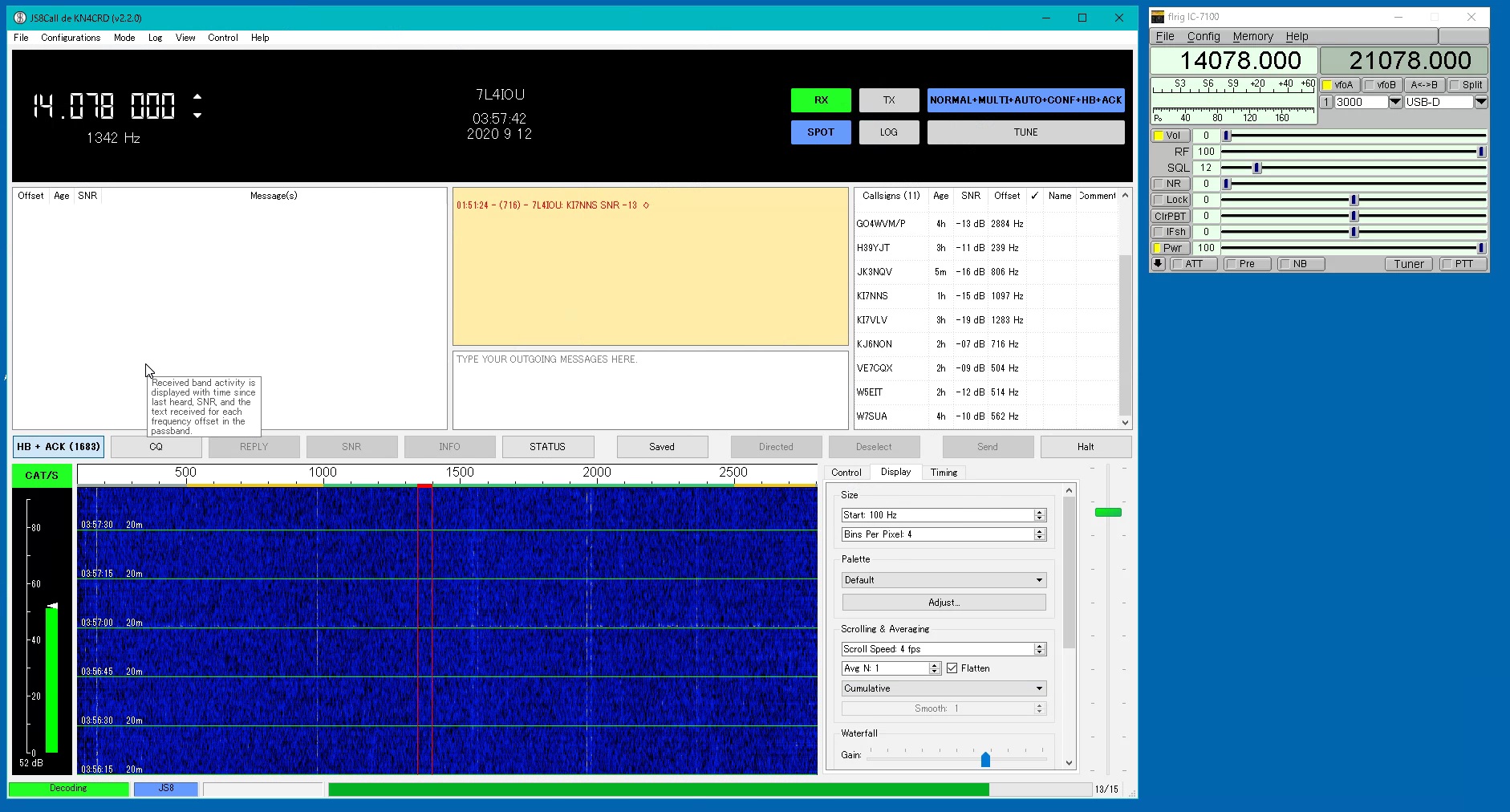Viewport: 1510px width, 812px height.
Task: Open the JS8Call File menu
Action: pos(21,38)
